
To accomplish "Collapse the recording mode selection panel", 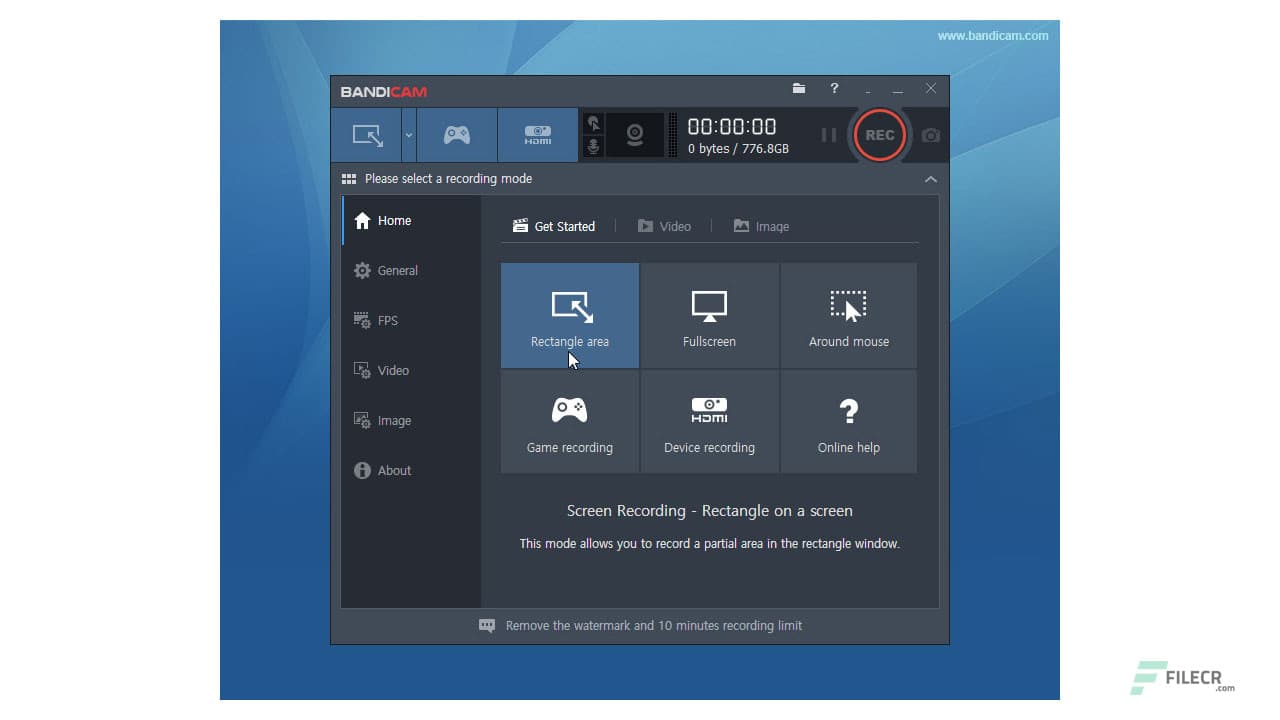I will point(930,179).
